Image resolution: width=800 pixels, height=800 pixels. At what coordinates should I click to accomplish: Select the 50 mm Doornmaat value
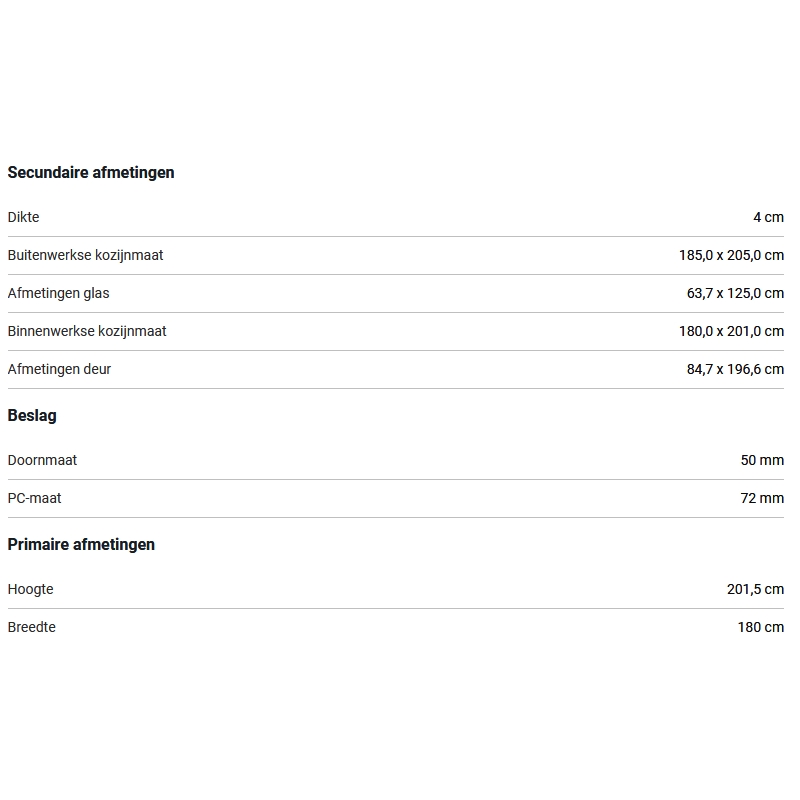click(762, 460)
